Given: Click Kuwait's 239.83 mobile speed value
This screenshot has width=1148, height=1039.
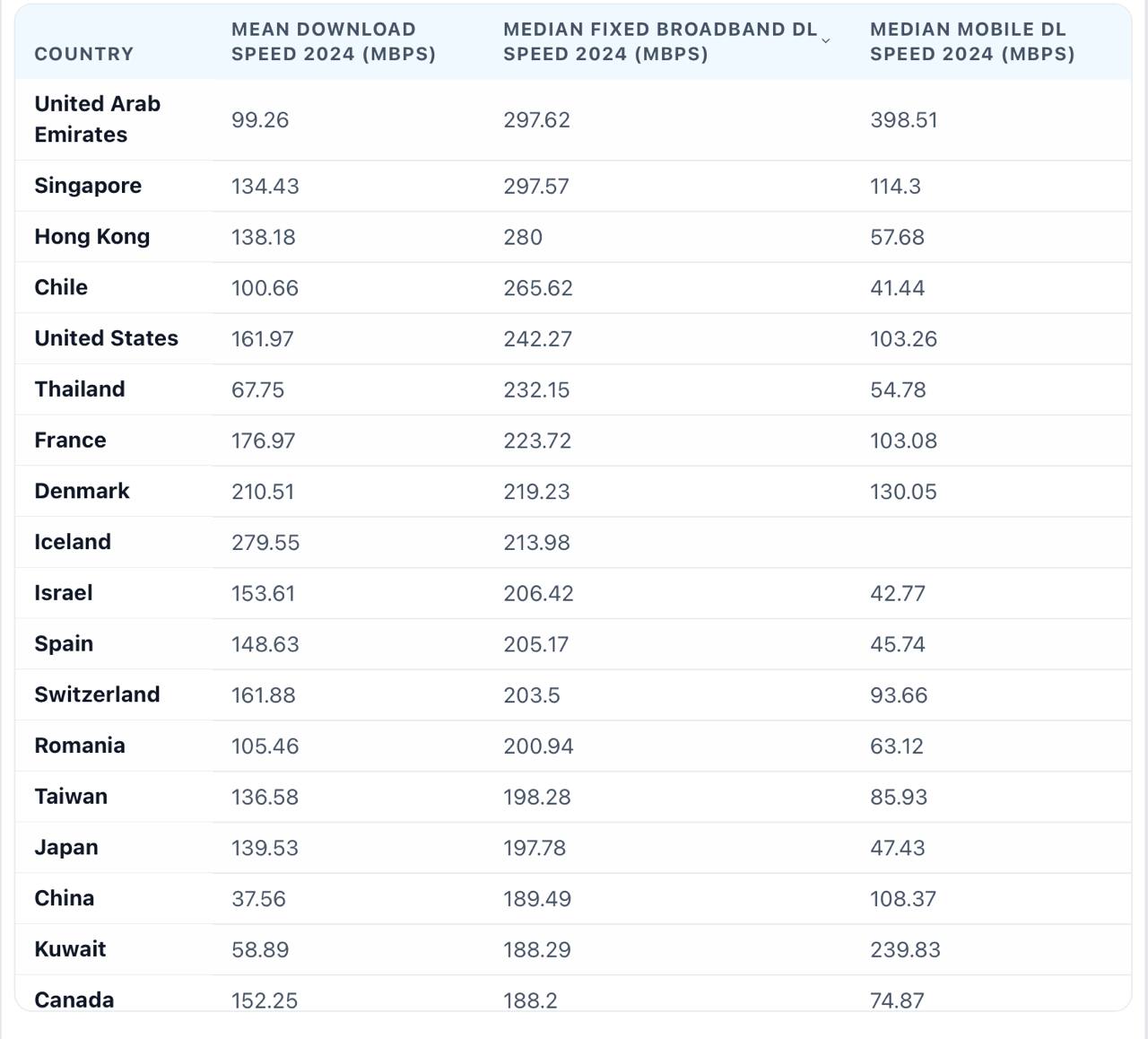Looking at the screenshot, I should [905, 949].
